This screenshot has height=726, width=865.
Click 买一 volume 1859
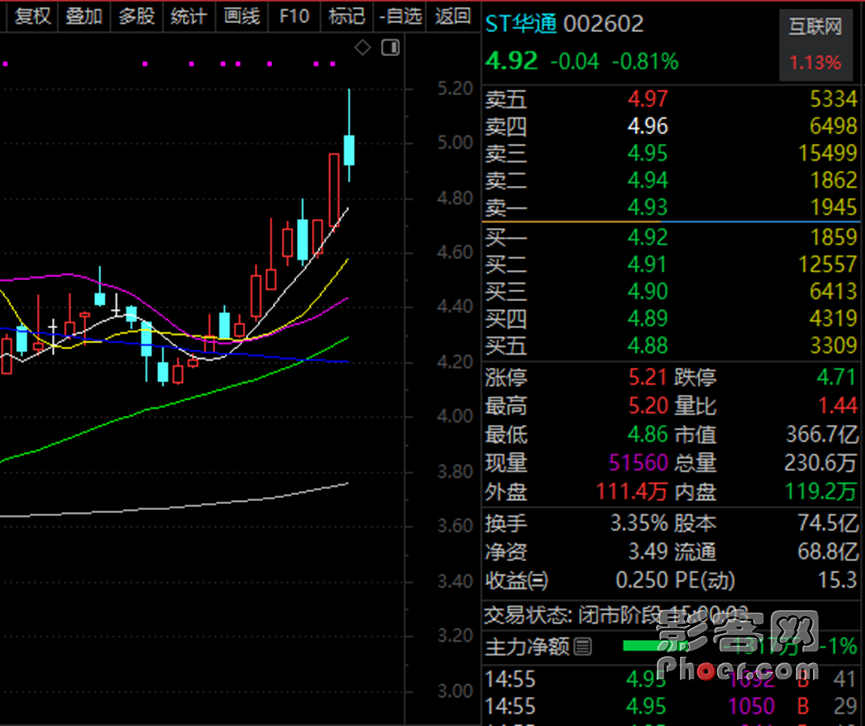click(x=834, y=238)
